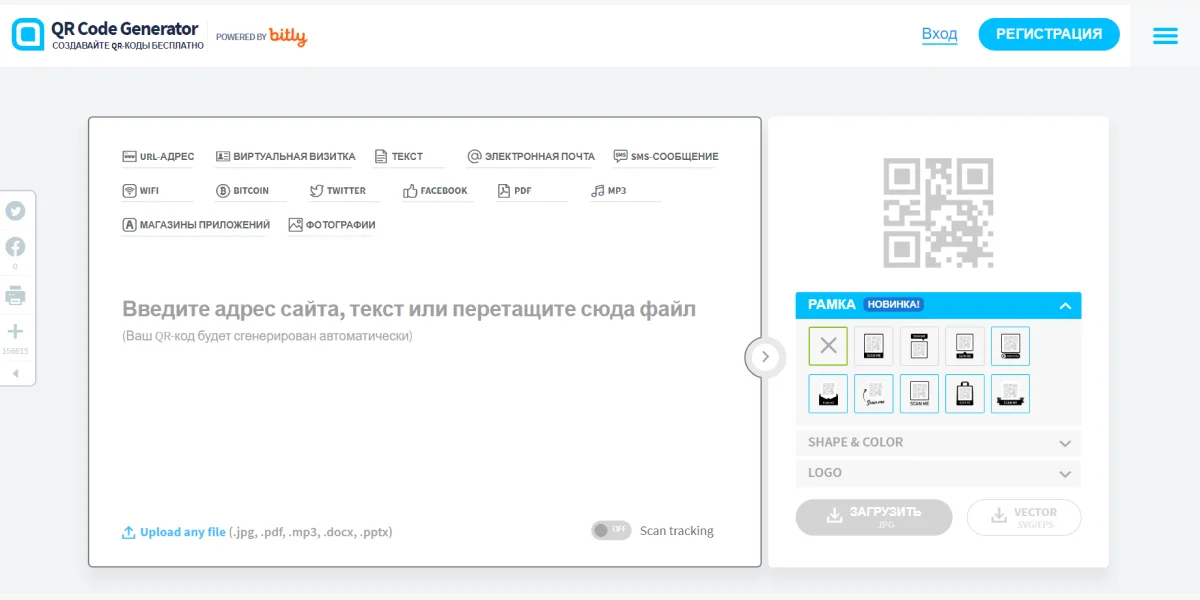Collapse the side share bar with the arrow
1200x600 pixels.
[15, 373]
